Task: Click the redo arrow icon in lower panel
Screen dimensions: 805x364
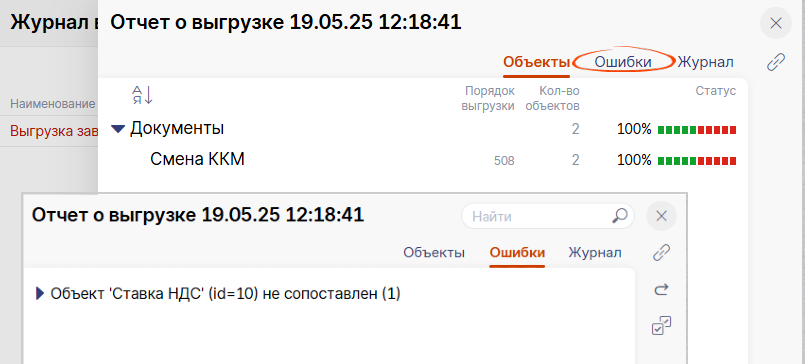Action: point(661,290)
